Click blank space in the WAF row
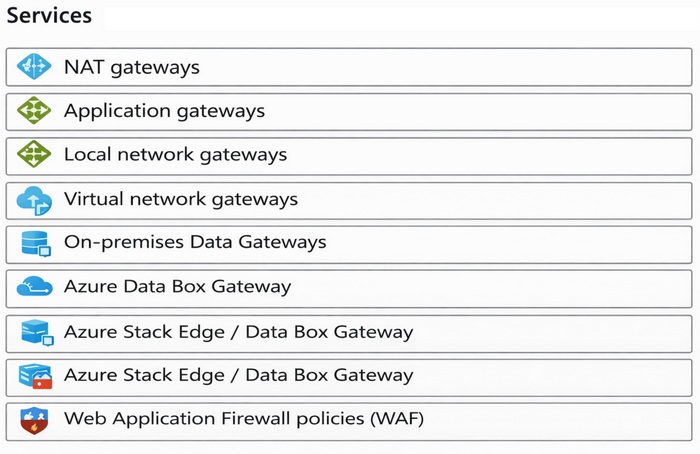The height and width of the screenshot is (454, 700). 558,422
